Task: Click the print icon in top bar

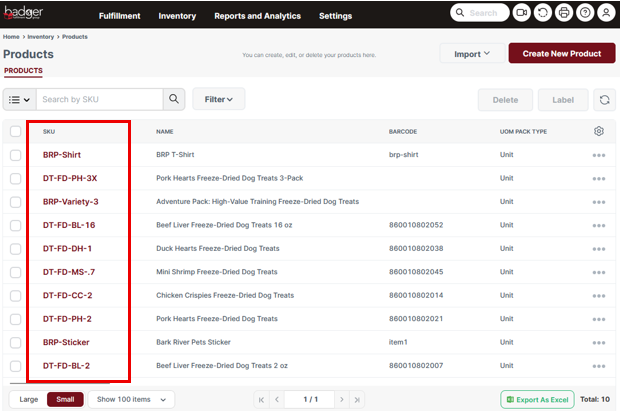Action: click(564, 13)
